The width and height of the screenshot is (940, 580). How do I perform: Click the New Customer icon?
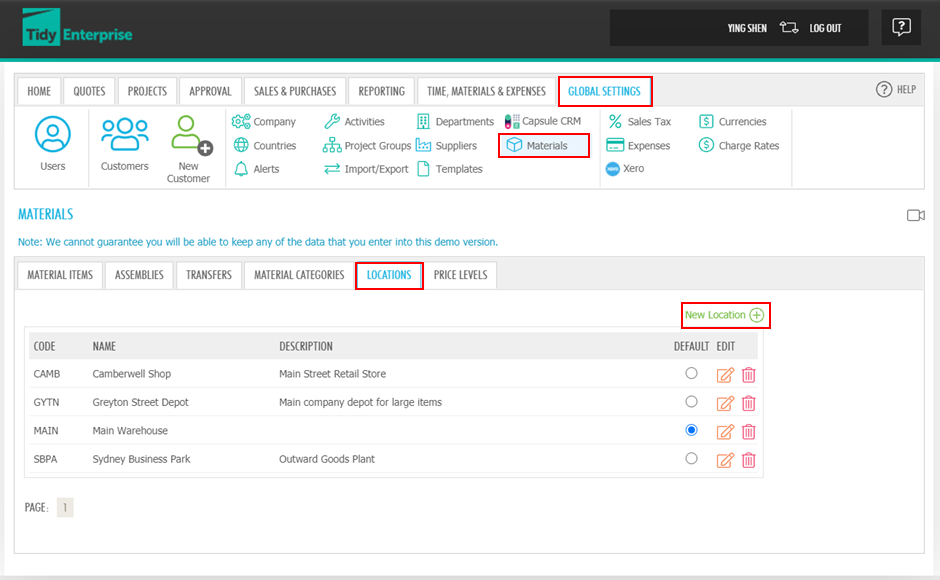[x=189, y=137]
